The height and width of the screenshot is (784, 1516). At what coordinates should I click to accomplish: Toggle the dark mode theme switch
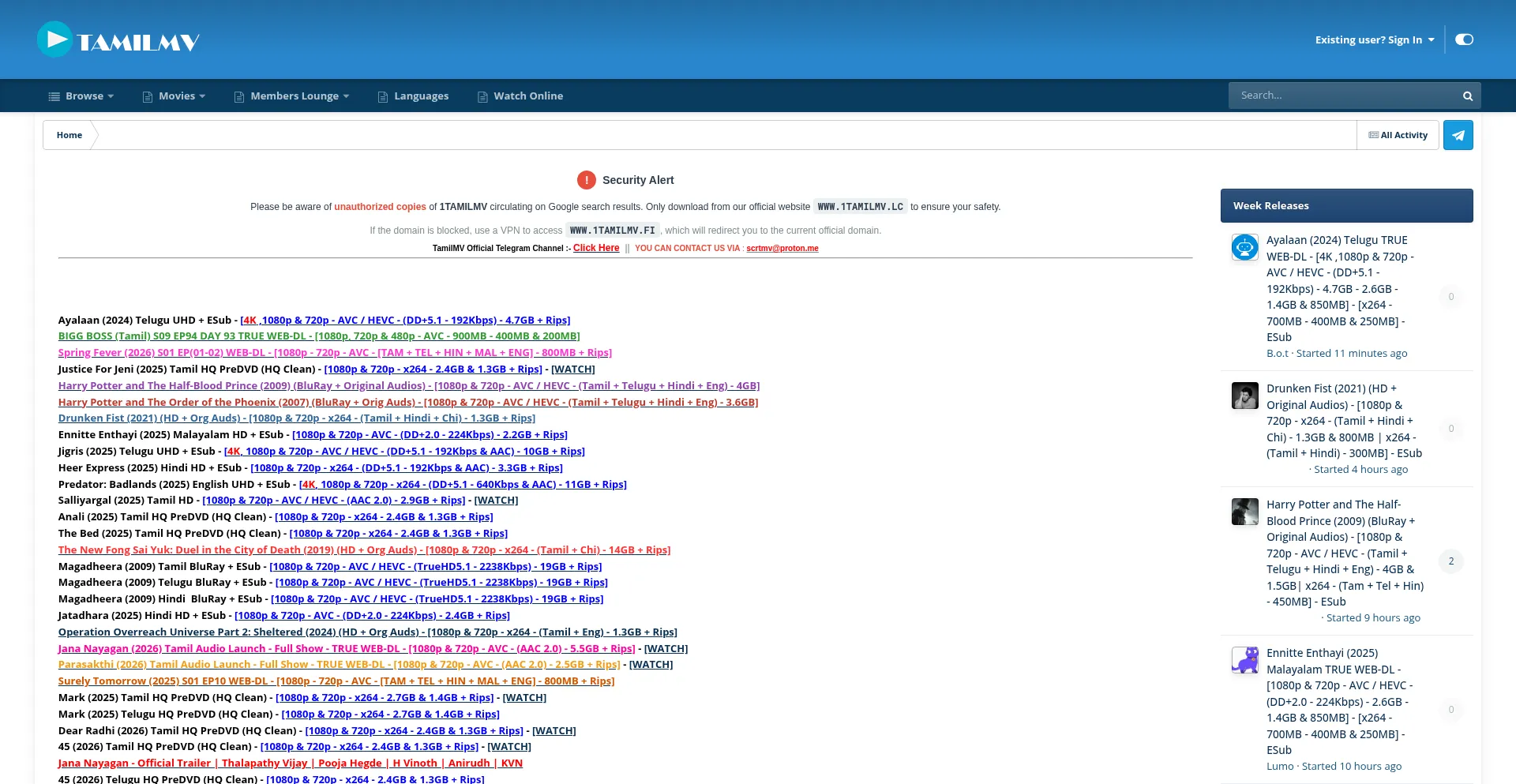(x=1464, y=39)
